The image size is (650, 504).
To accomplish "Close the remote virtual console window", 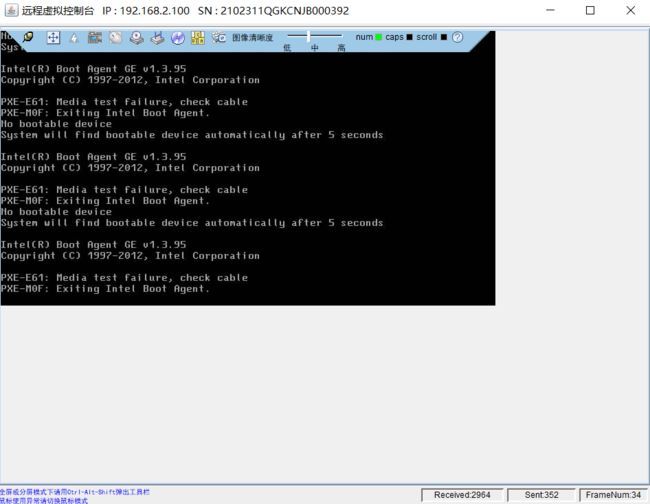I will (x=631, y=10).
